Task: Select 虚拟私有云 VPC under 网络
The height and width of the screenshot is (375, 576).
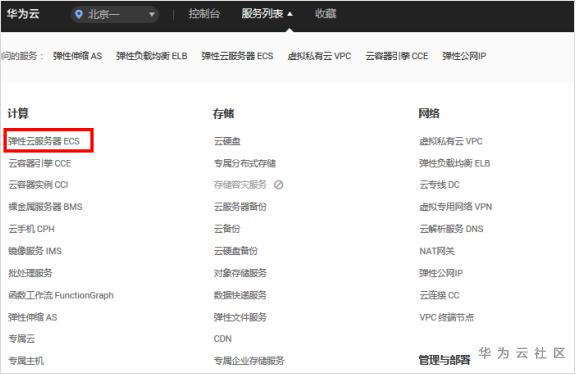Action: [451, 141]
